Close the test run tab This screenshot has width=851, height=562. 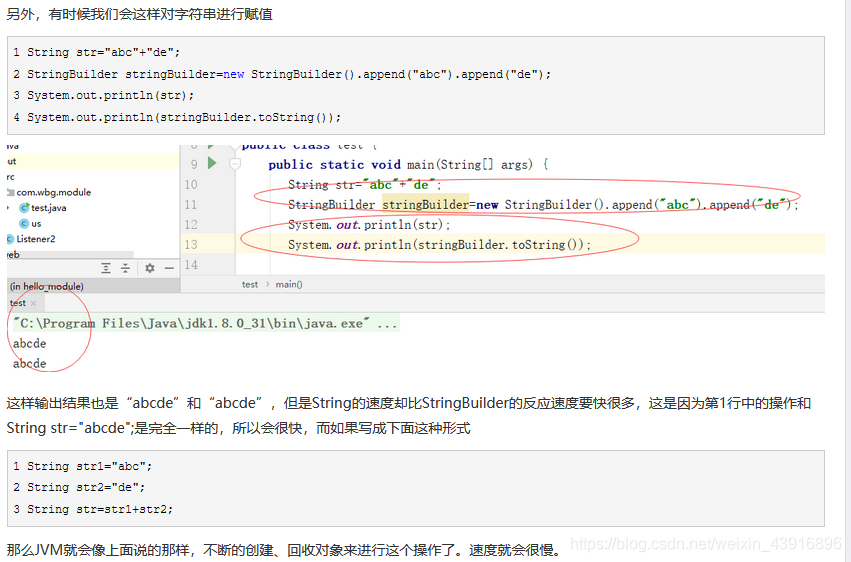click(34, 303)
